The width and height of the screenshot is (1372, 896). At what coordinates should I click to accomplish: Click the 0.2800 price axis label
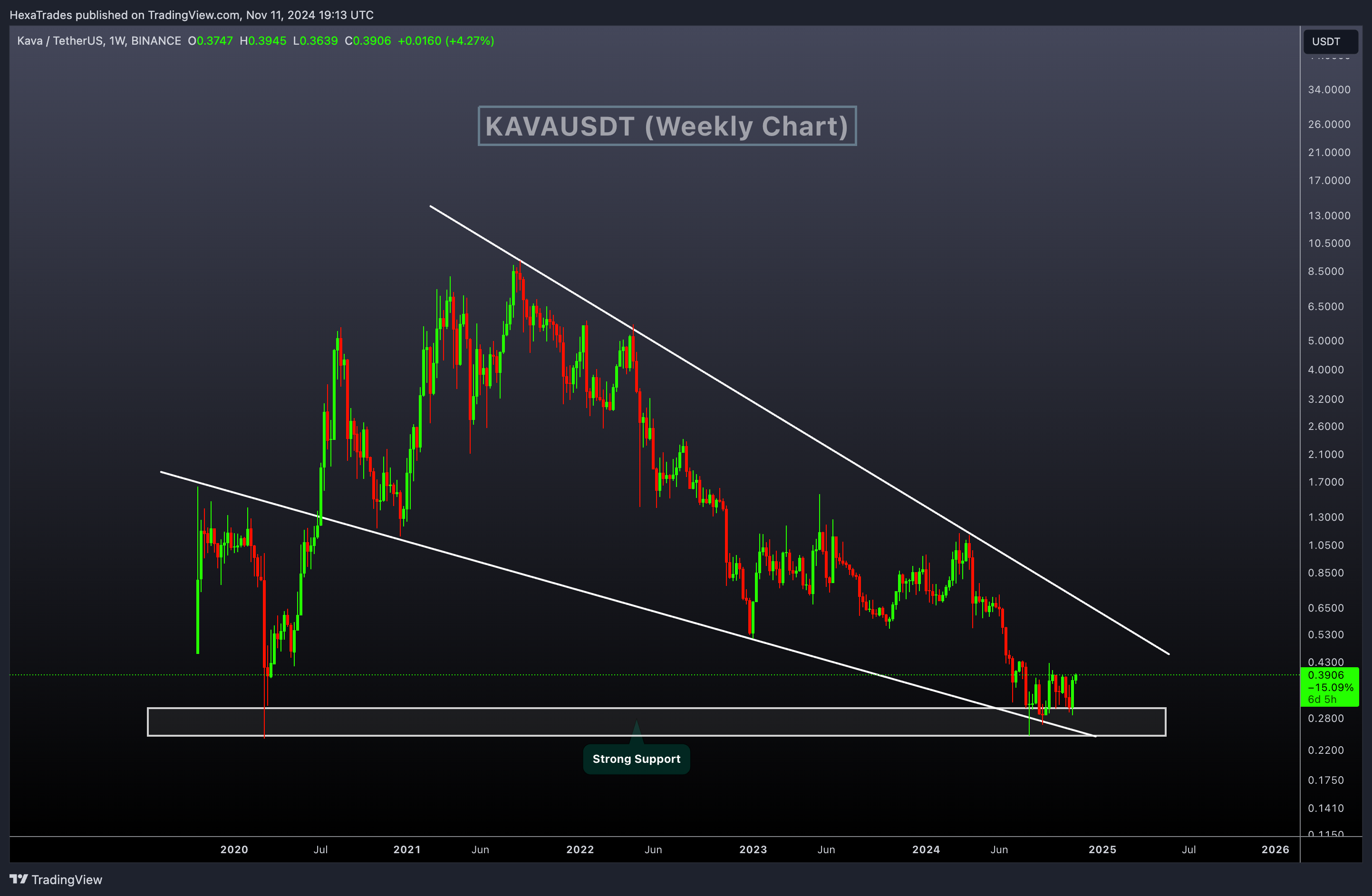click(1325, 719)
